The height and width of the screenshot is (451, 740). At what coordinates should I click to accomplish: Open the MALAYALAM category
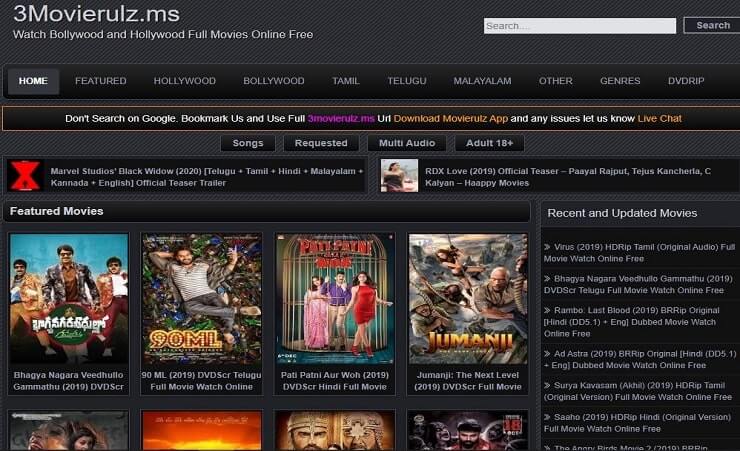(482, 81)
